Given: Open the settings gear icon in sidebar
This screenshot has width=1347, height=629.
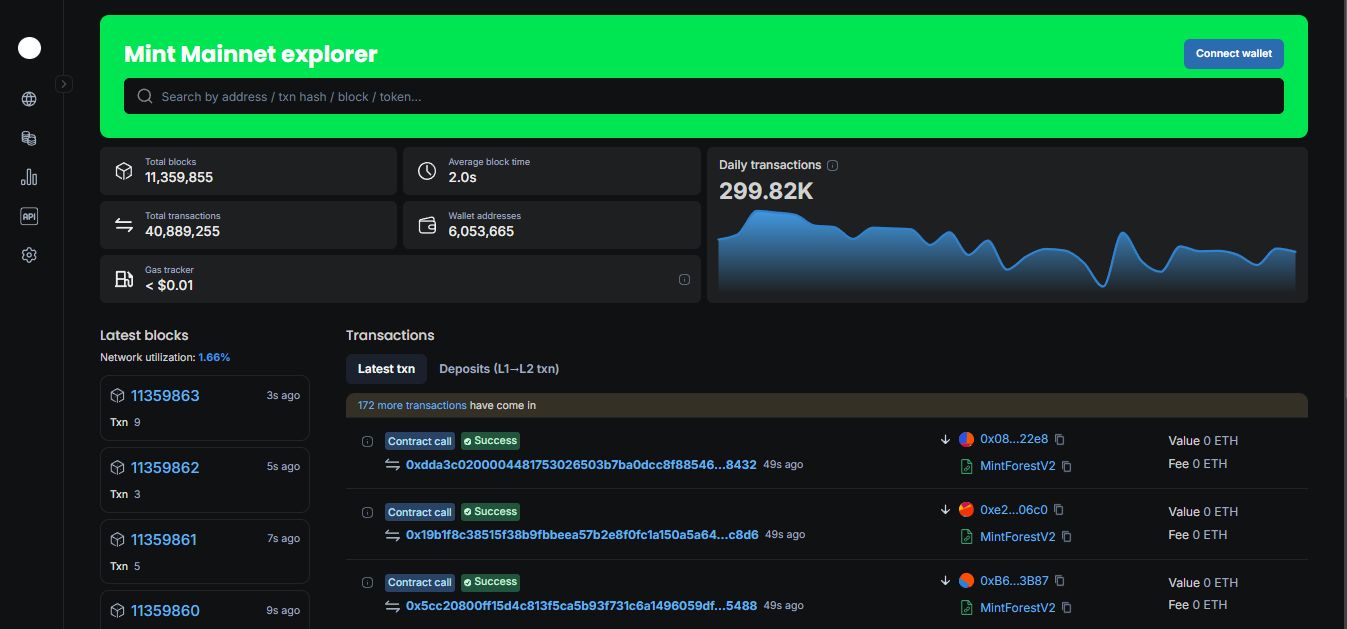Looking at the screenshot, I should click(x=29, y=255).
